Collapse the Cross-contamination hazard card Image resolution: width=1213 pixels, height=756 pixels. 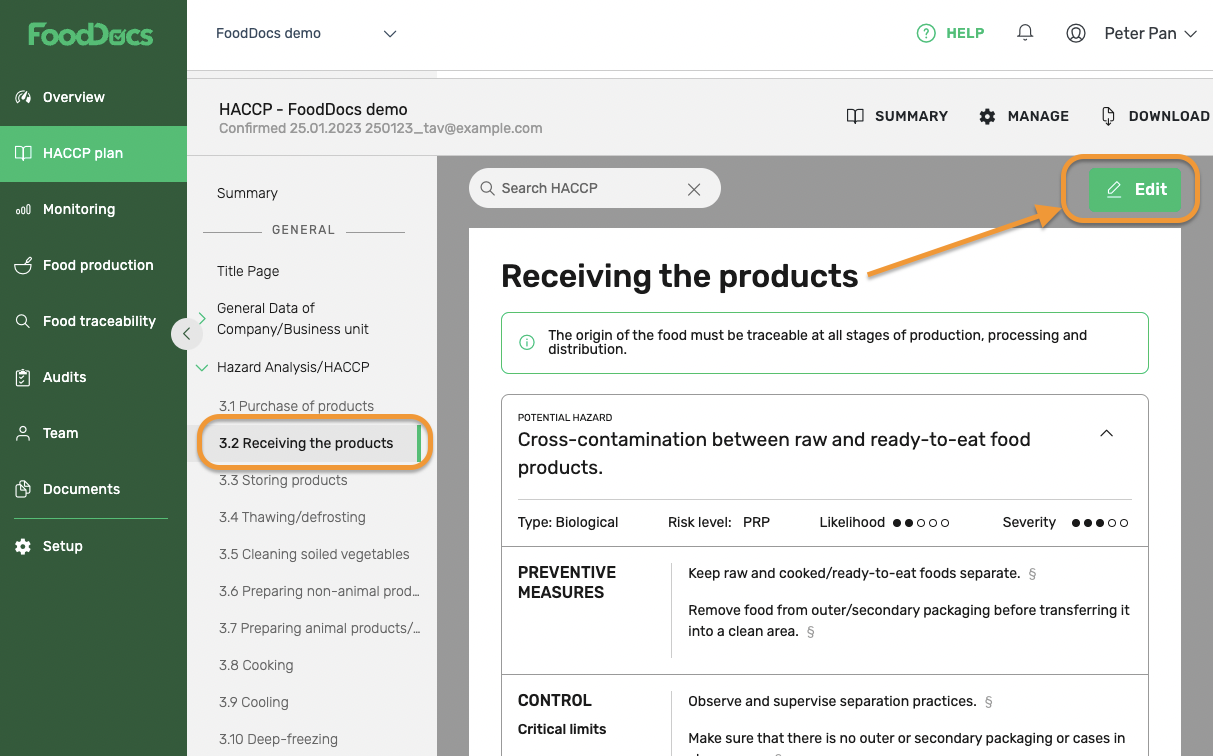point(1106,433)
